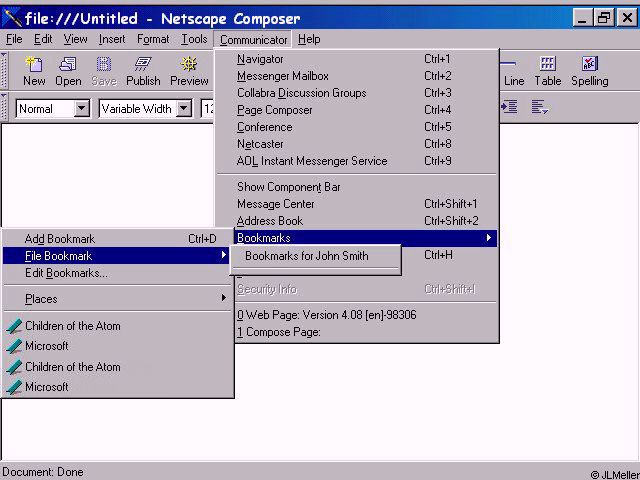Click the Document: Done status text

click(x=43, y=472)
